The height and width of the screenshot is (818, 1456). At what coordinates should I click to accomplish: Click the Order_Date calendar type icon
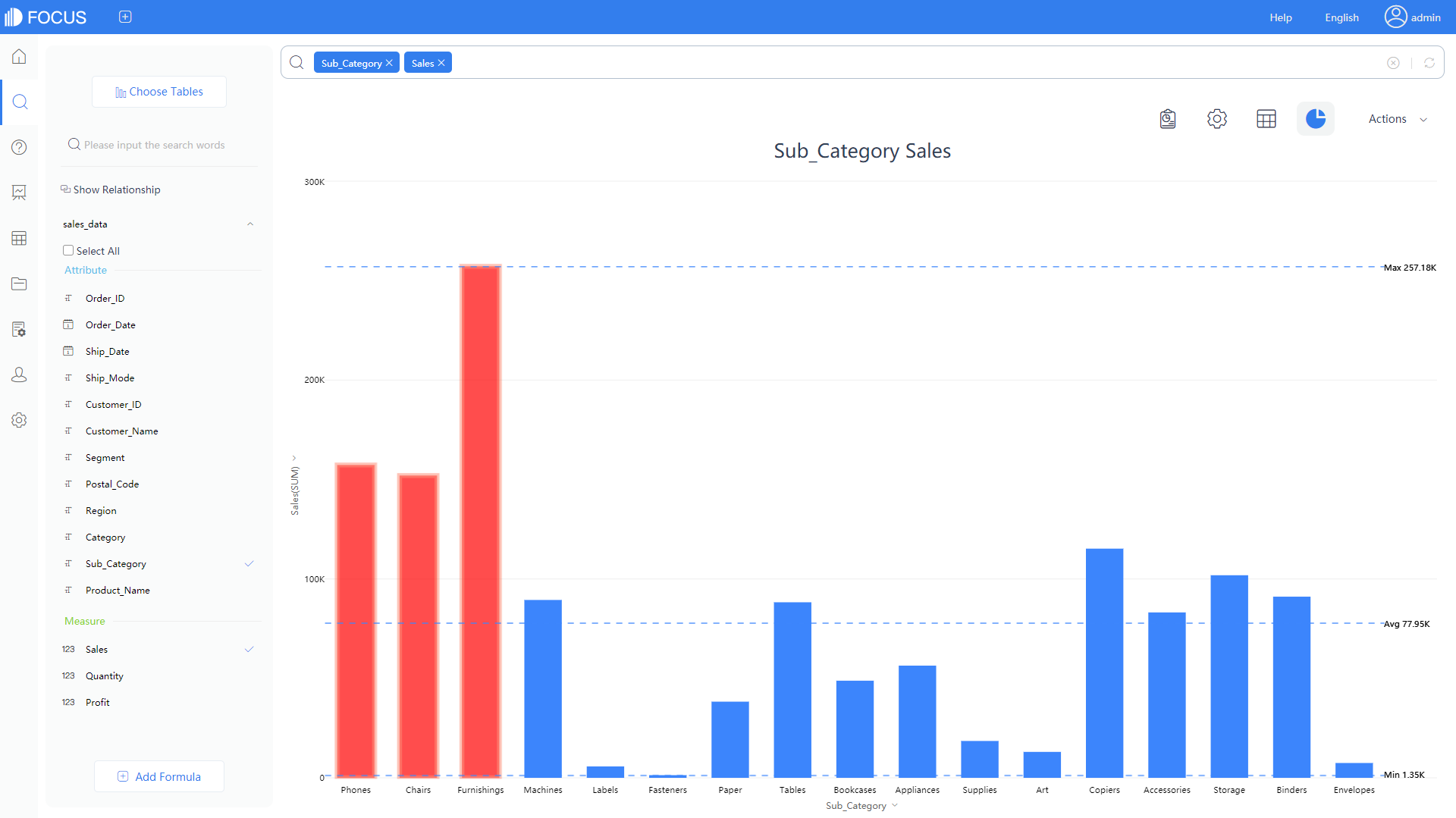pos(68,324)
